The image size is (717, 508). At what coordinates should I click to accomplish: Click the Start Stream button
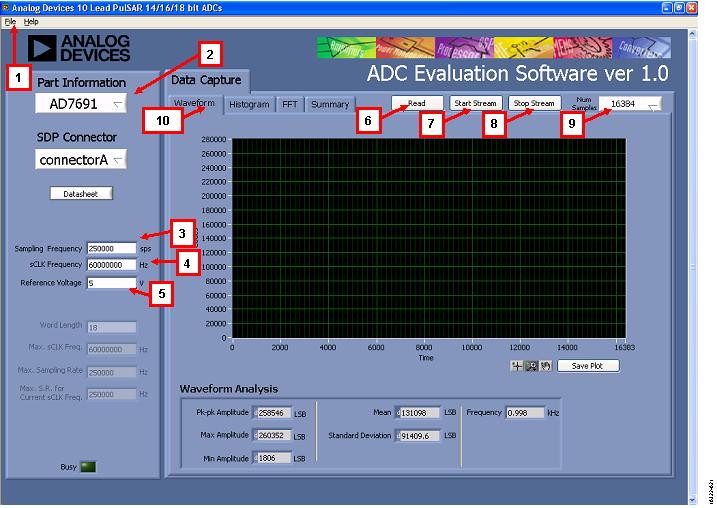click(476, 103)
